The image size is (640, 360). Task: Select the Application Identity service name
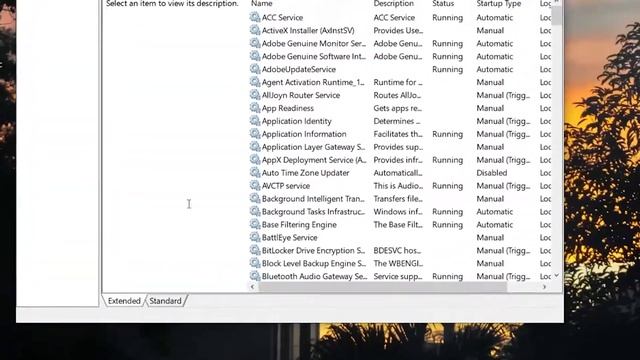coord(297,121)
